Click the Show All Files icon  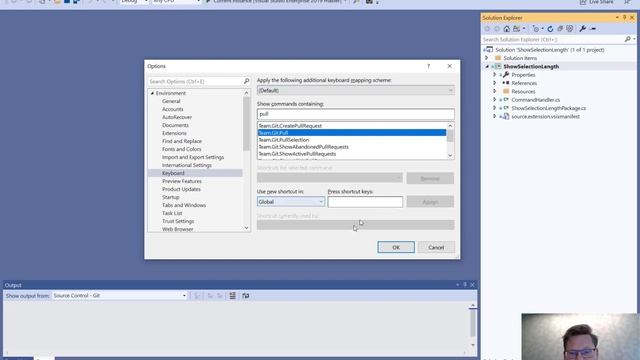[x=570, y=29]
